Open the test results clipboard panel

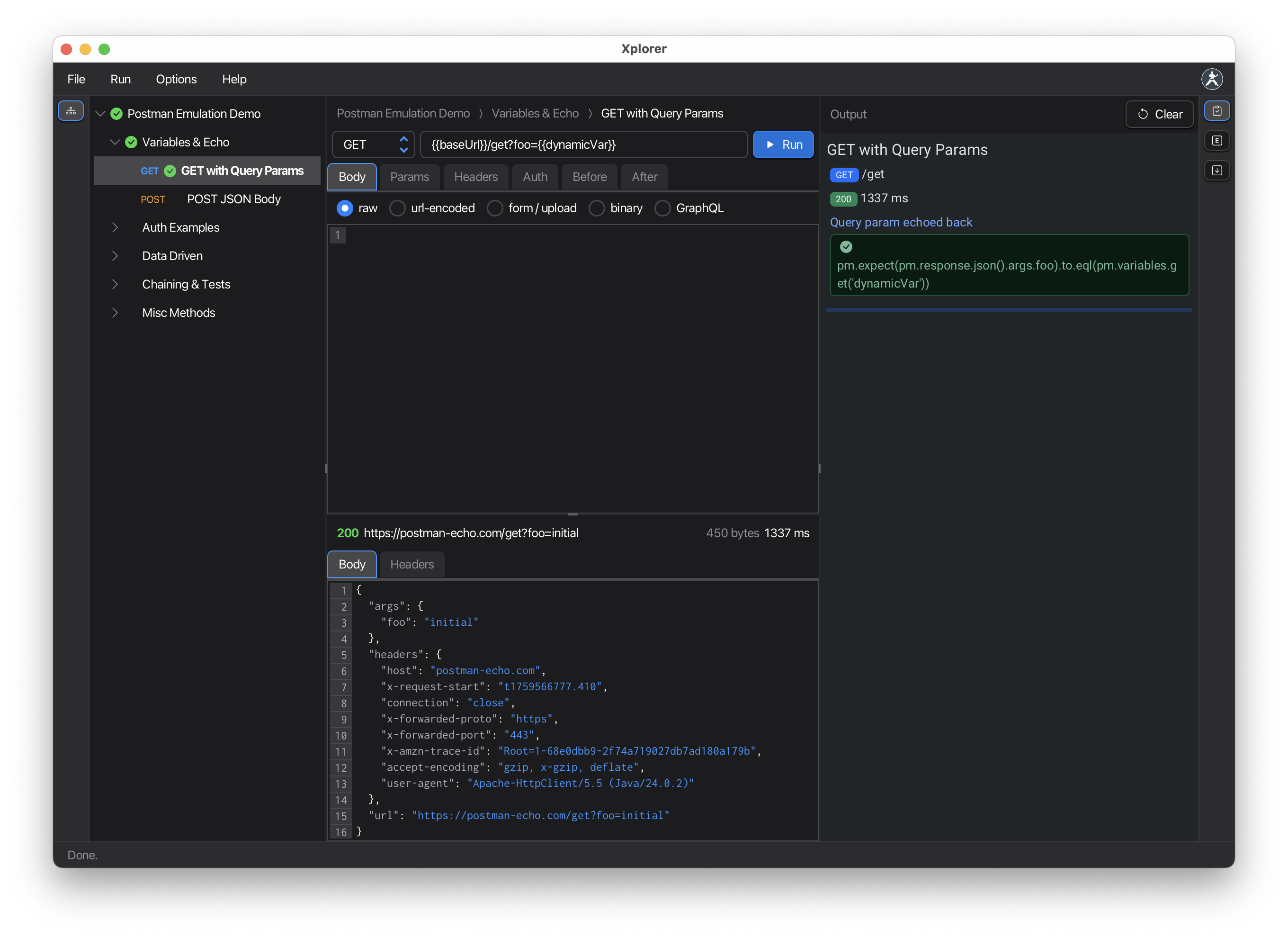tap(1217, 111)
